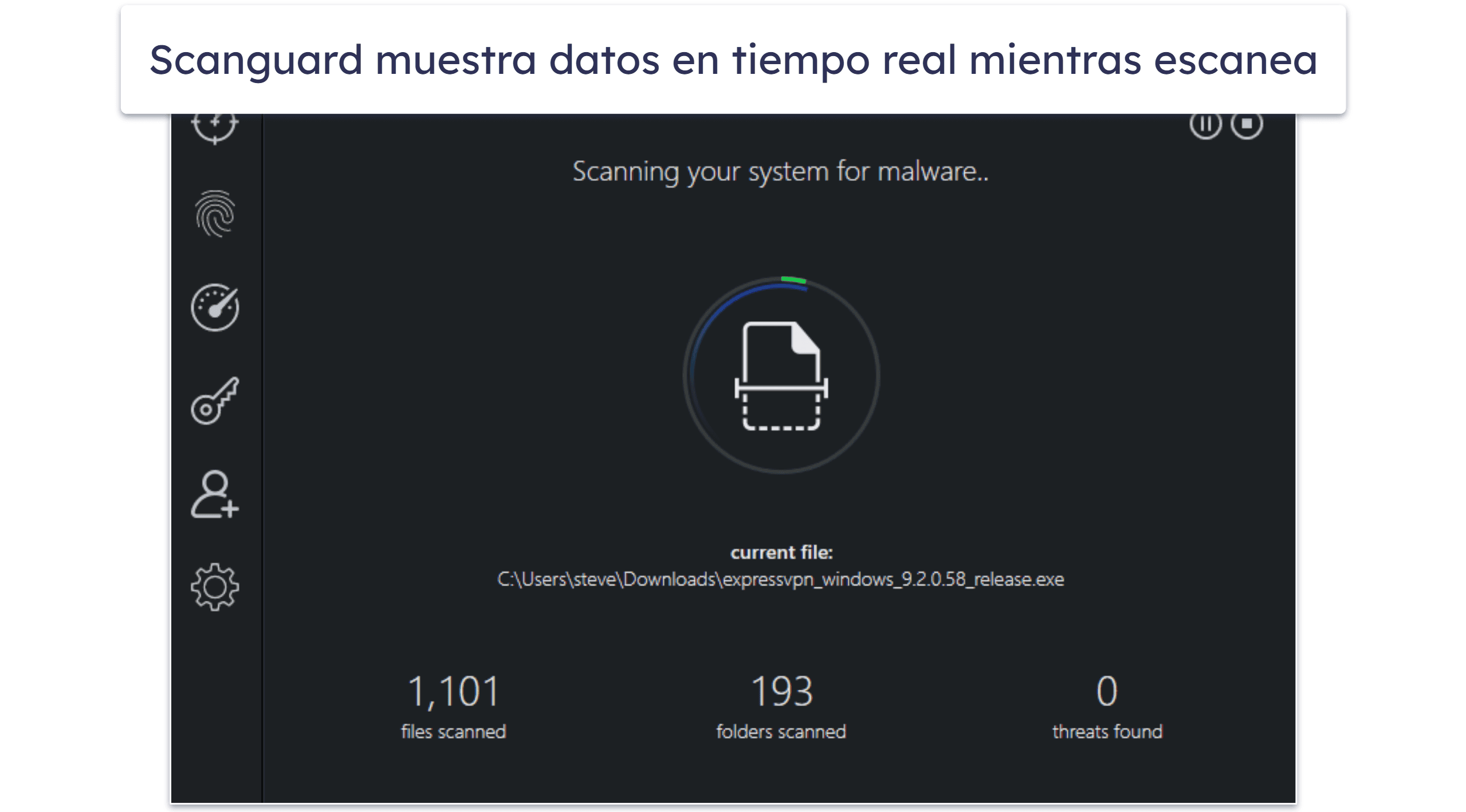Viewport: 1466px width, 812px height.
Task: Open the gear settings section
Action: (215, 587)
